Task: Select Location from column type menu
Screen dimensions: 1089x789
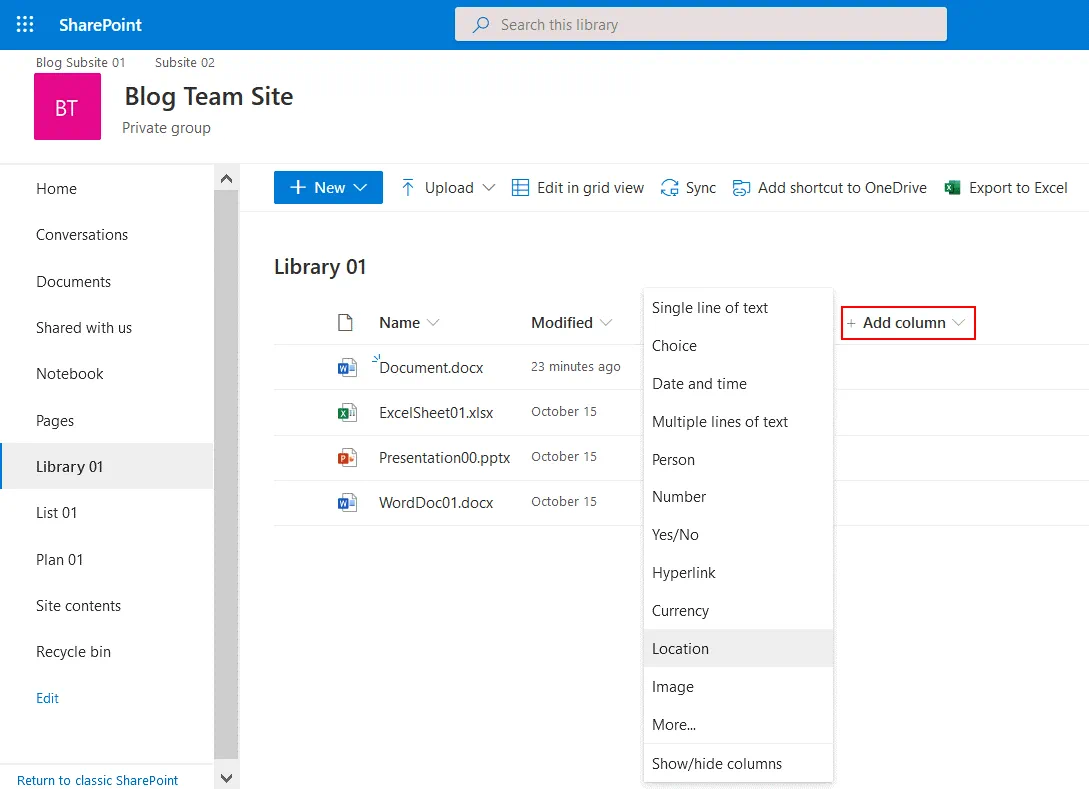Action: (680, 649)
